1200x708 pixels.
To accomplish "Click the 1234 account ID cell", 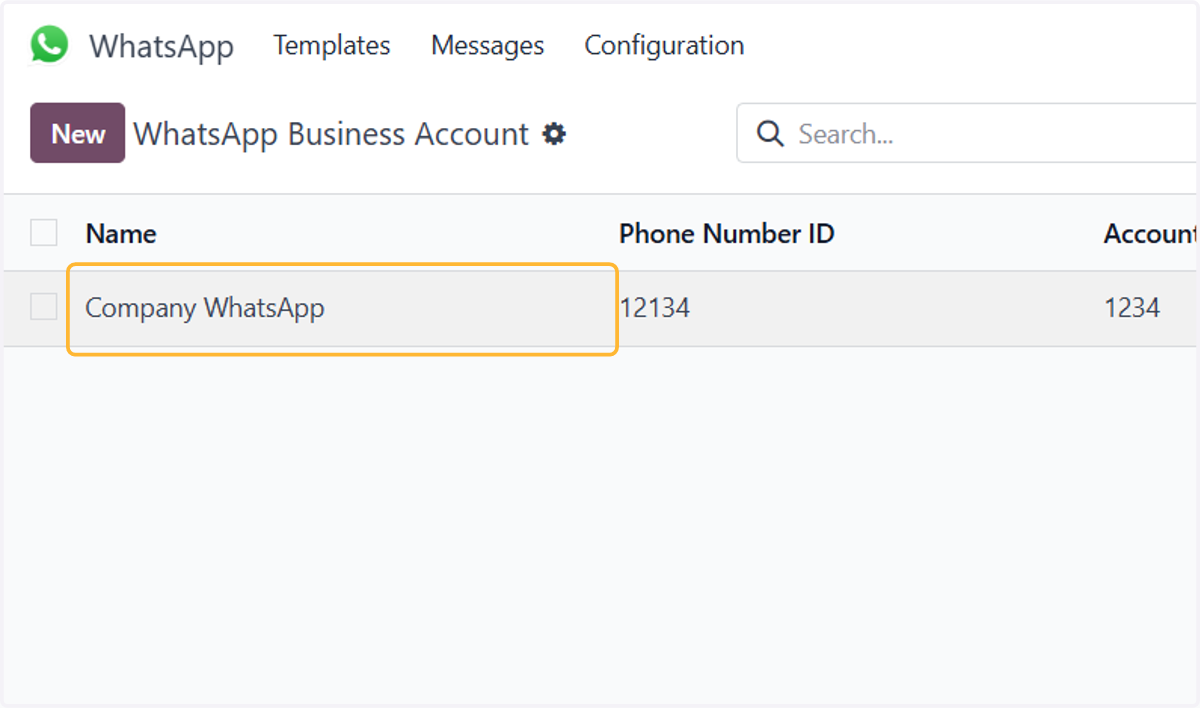I will [x=1132, y=308].
